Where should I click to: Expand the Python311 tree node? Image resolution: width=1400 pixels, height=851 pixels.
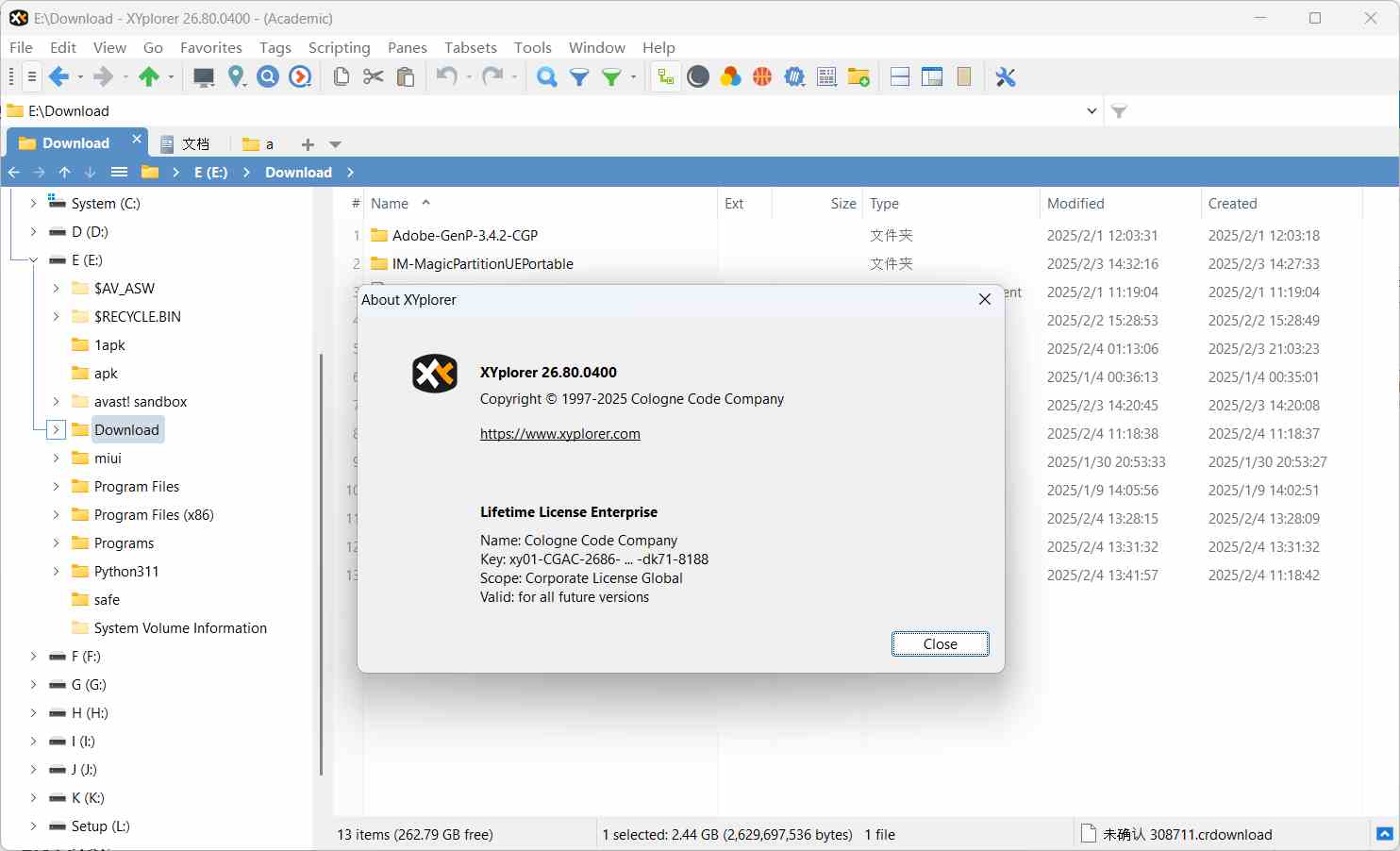tap(56, 571)
